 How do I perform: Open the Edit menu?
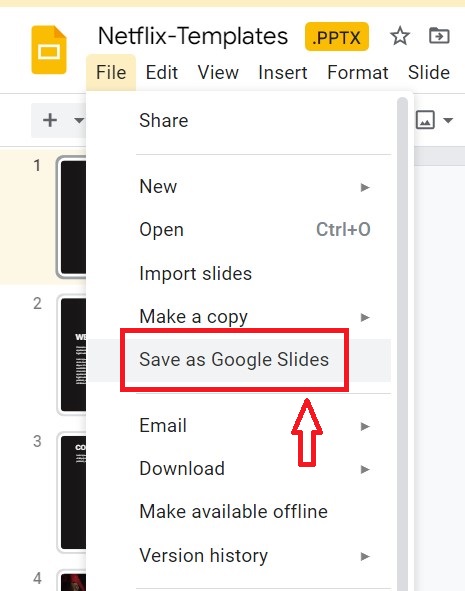(x=162, y=72)
